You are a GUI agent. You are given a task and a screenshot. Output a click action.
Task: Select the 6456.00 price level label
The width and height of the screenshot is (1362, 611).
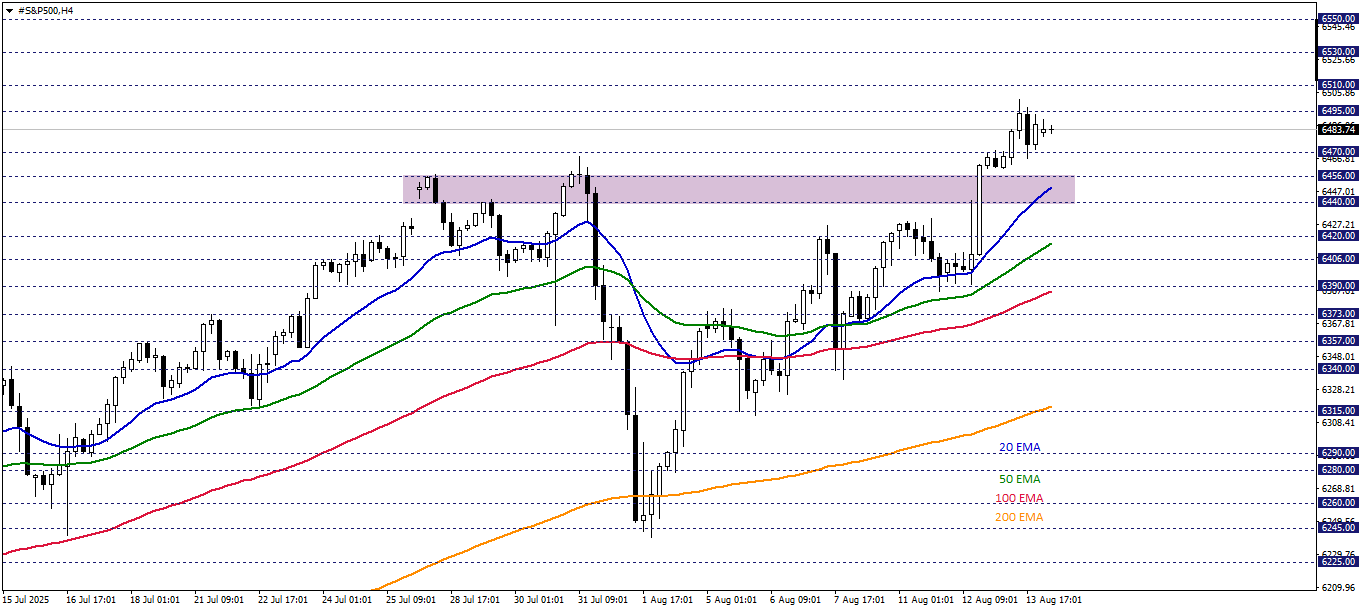(x=1338, y=175)
